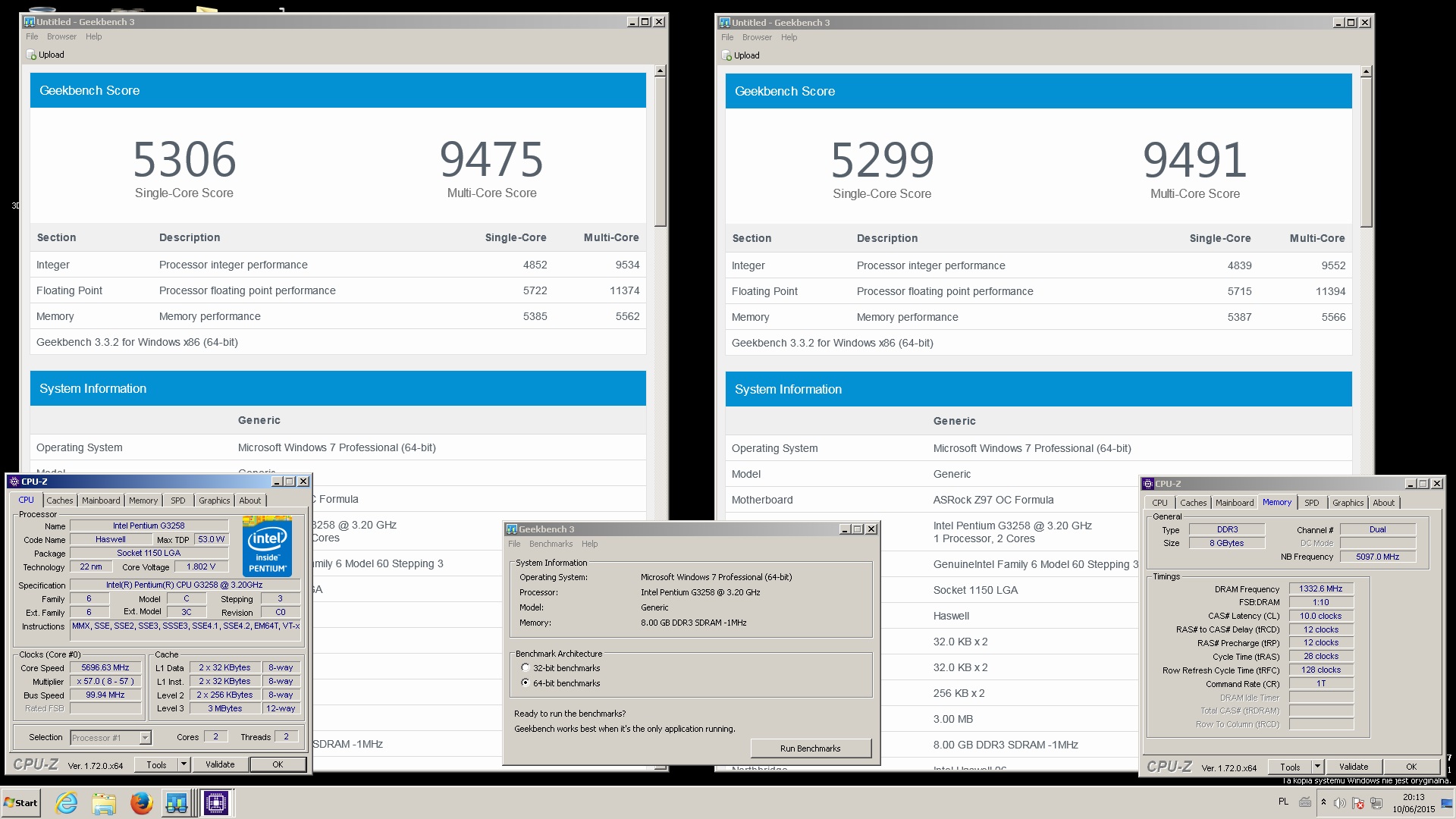Click scroll up arrow in left Geekbench window
Image resolution: width=1456 pixels, height=819 pixels.
[x=661, y=71]
